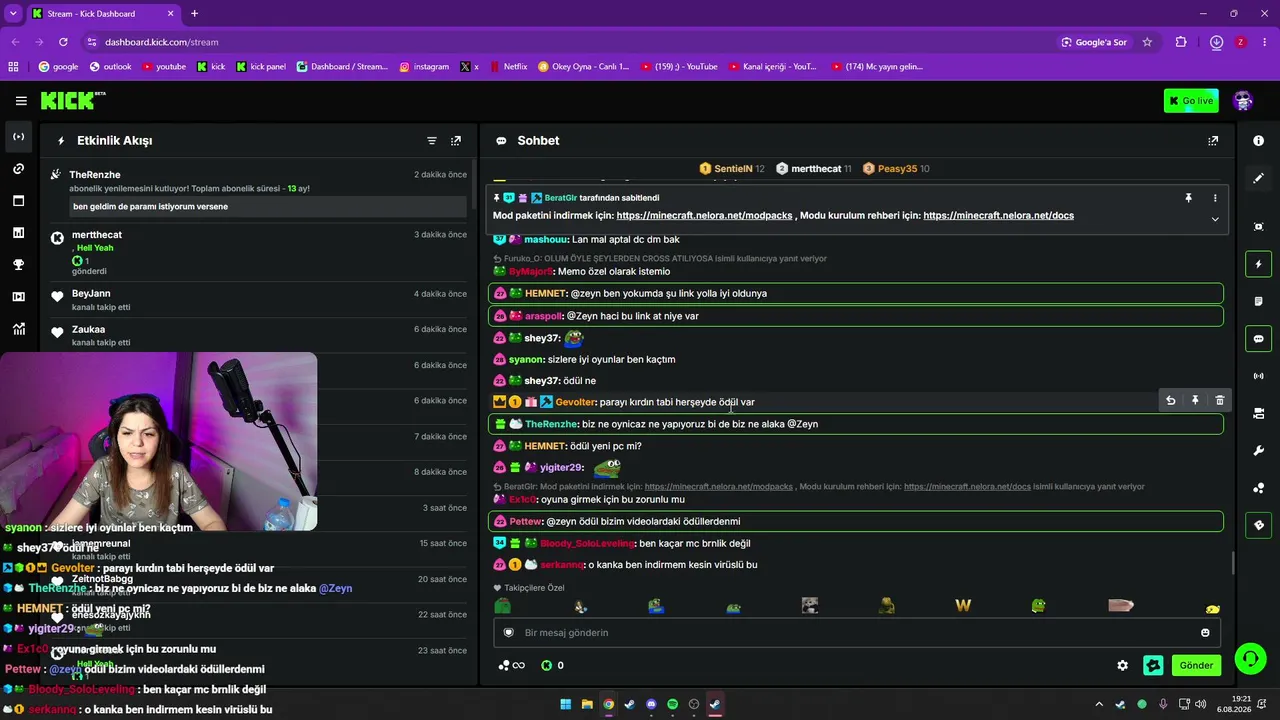Click the lightning bolt icon in right sidebar
The height and width of the screenshot is (720, 1280).
coord(1258,264)
